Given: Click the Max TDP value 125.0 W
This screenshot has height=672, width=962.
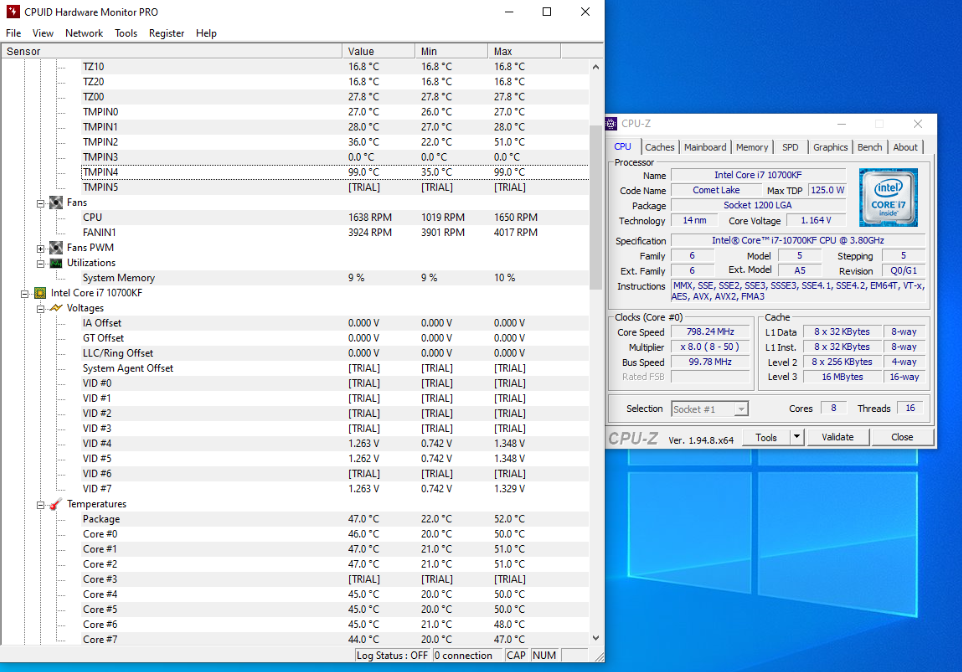Looking at the screenshot, I should pyautogui.click(x=828, y=190).
